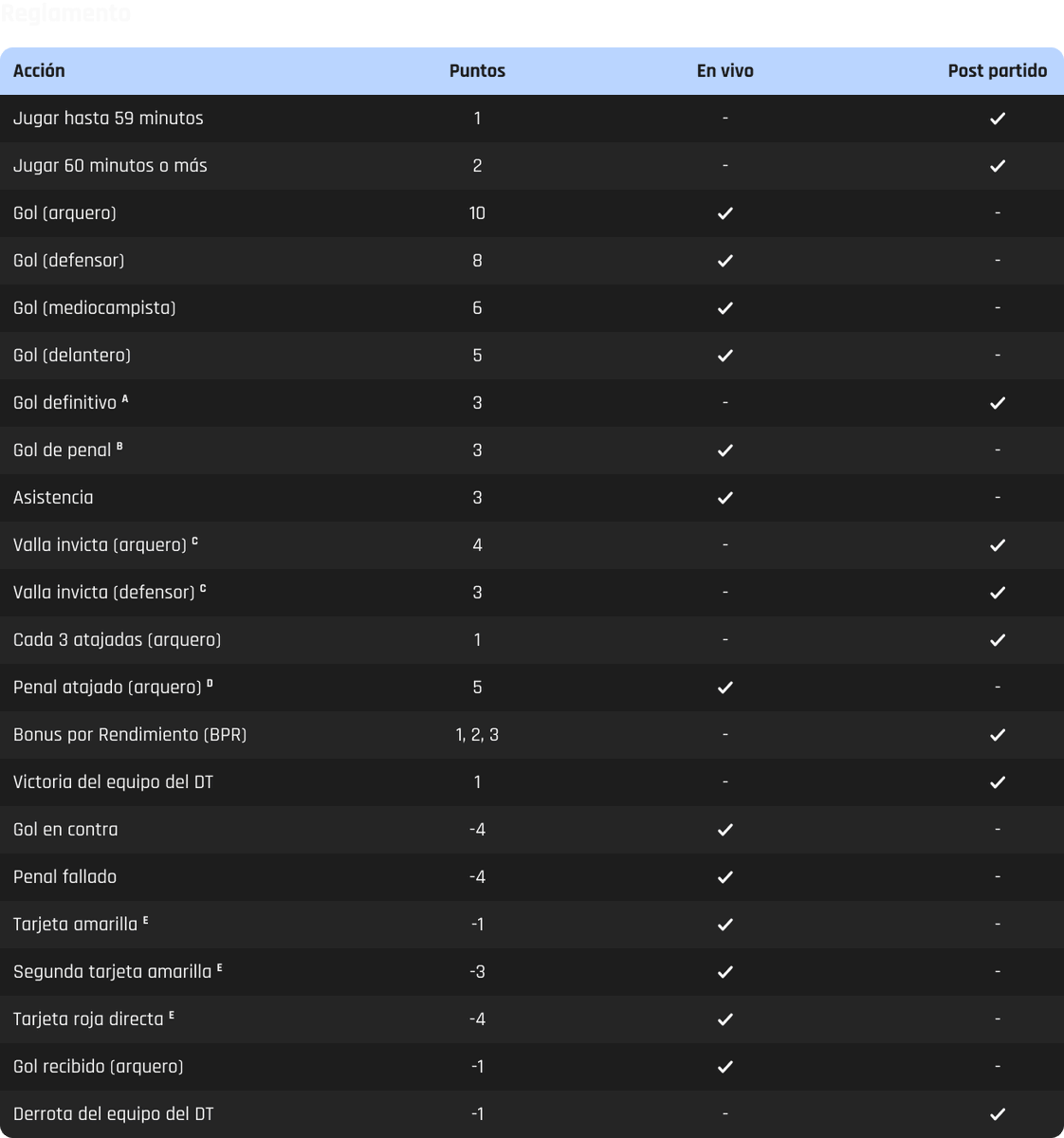Select the 'Segunda tarjeta amarilla' label
1064x1138 pixels.
coord(112,972)
